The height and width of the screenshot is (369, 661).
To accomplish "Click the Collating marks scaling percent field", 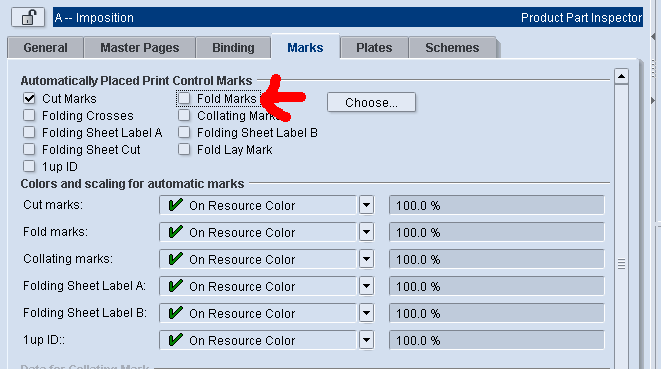I will pyautogui.click(x=497, y=259).
